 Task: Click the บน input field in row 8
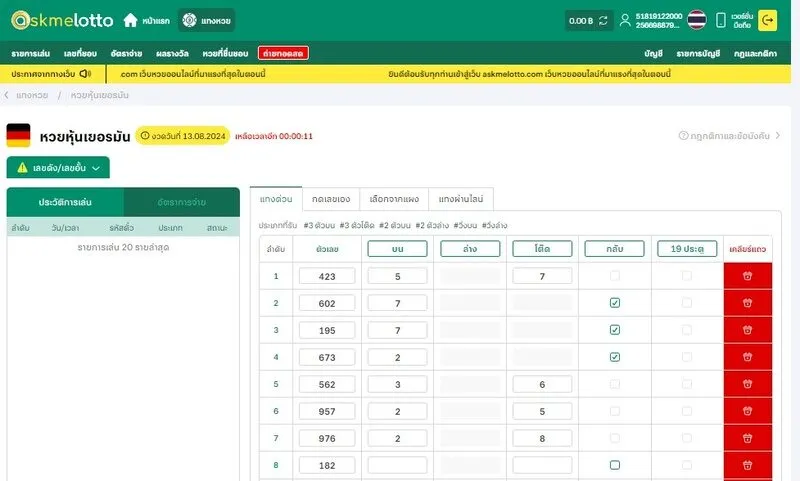(397, 465)
